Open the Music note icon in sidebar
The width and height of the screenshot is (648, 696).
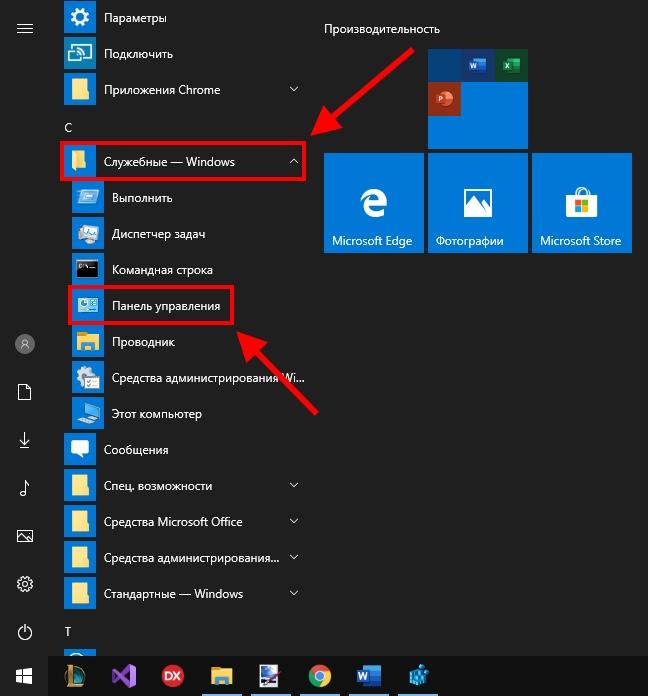click(x=25, y=488)
